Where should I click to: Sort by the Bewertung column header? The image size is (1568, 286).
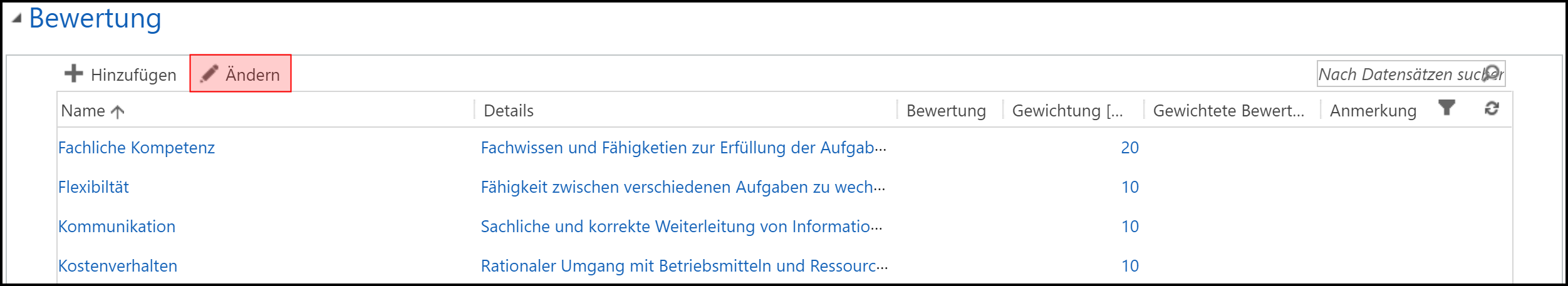pos(946,111)
